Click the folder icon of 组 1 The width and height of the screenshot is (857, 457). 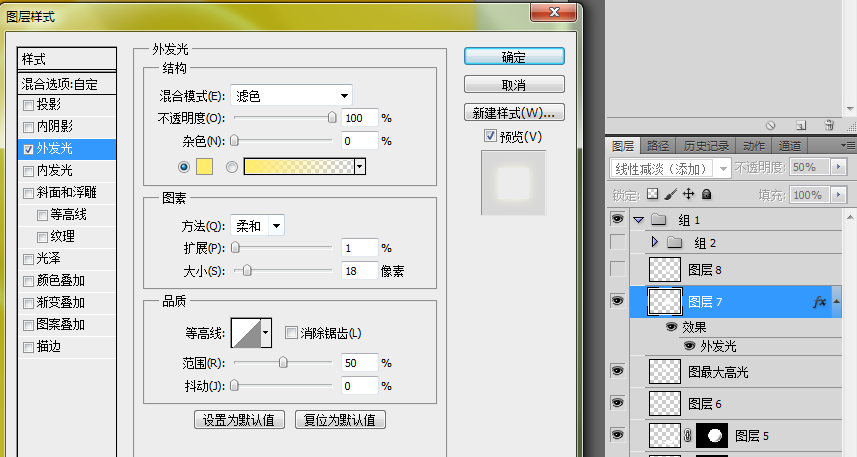pyautogui.click(x=659, y=220)
